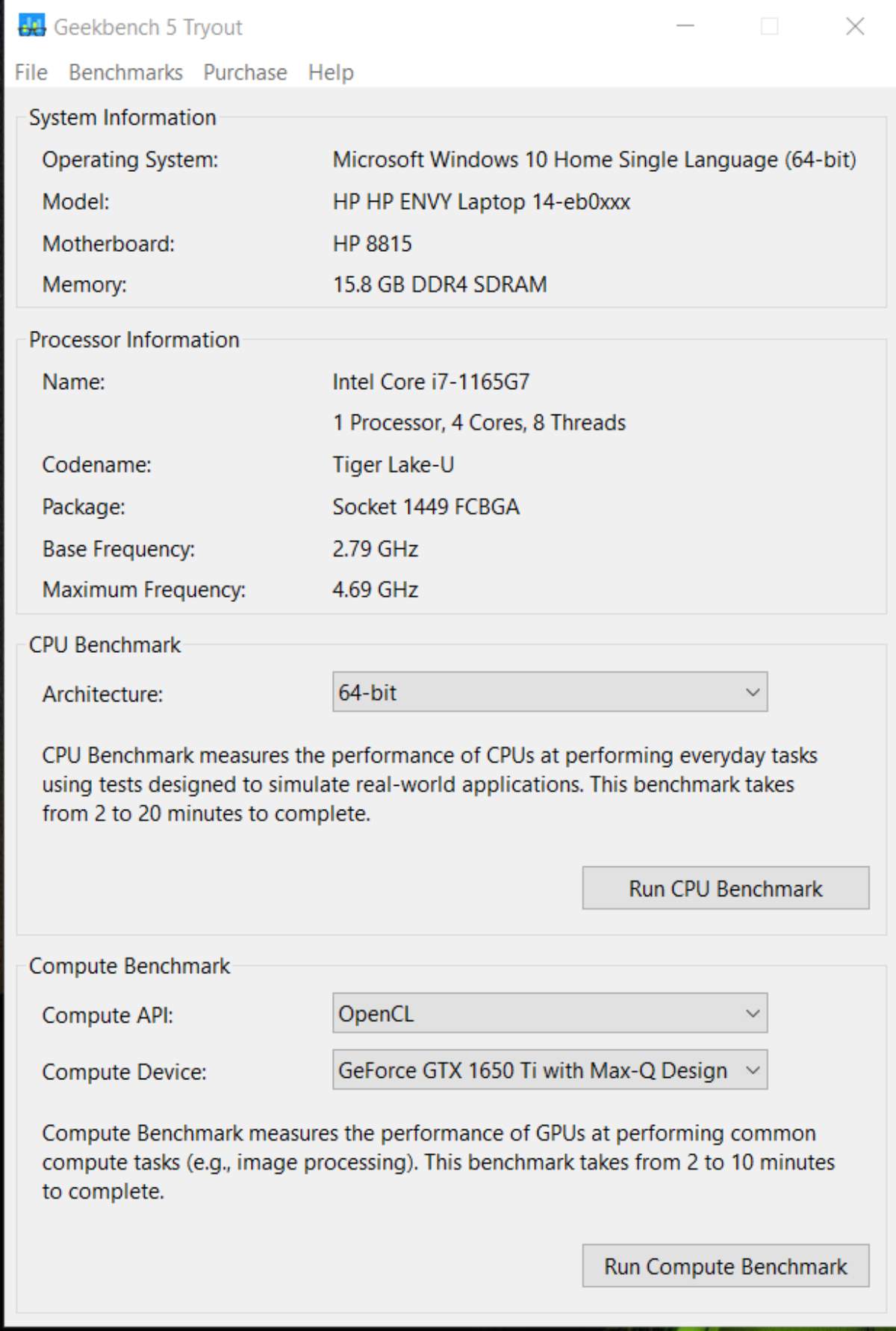Click the Intel Core i7-1165G7 processor name
This screenshot has height=1331, width=896.
point(431,382)
